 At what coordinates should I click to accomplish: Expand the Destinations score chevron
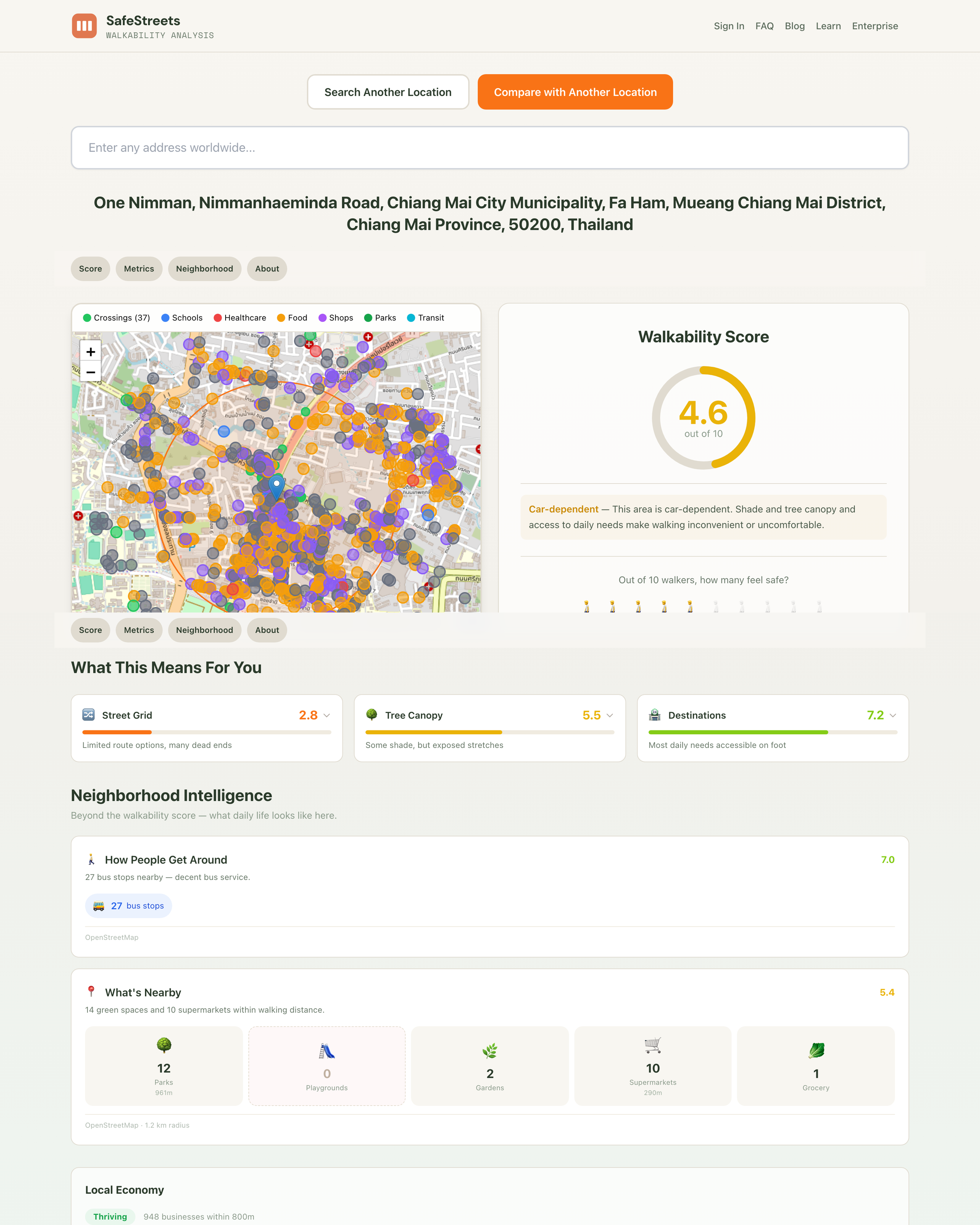click(x=892, y=715)
